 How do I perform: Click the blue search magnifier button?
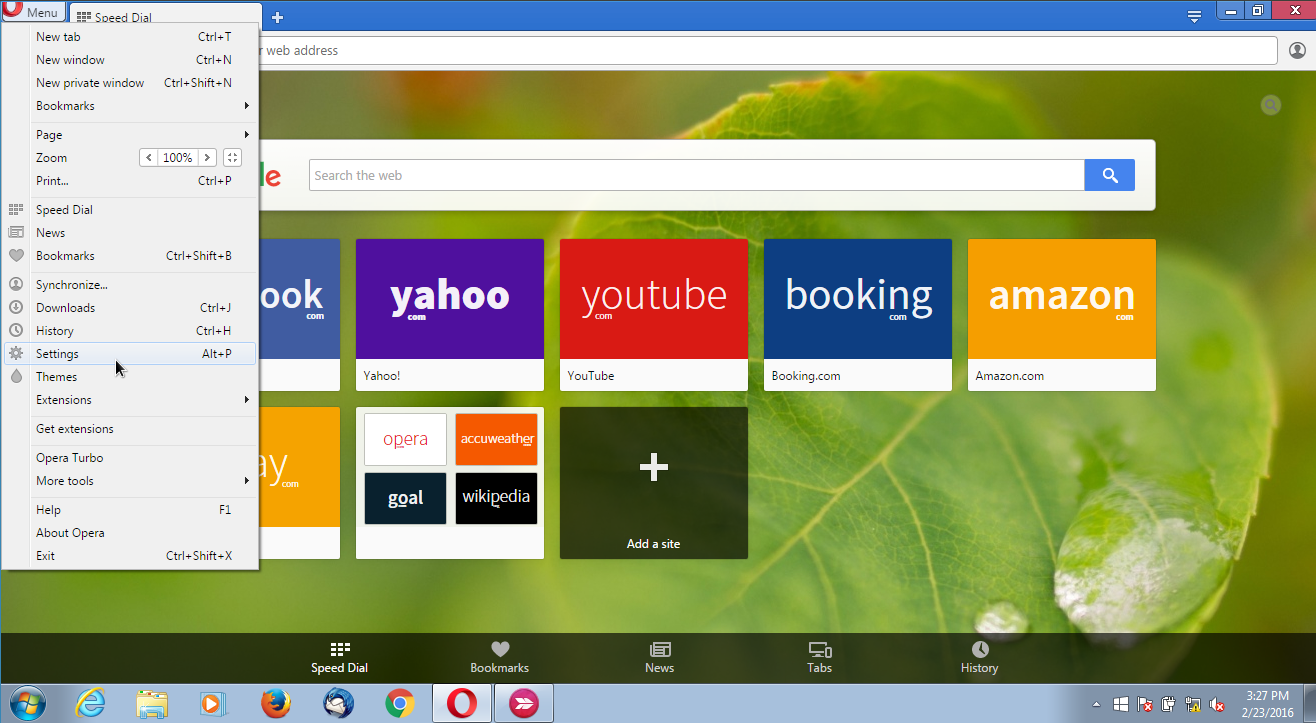pyautogui.click(x=1110, y=175)
